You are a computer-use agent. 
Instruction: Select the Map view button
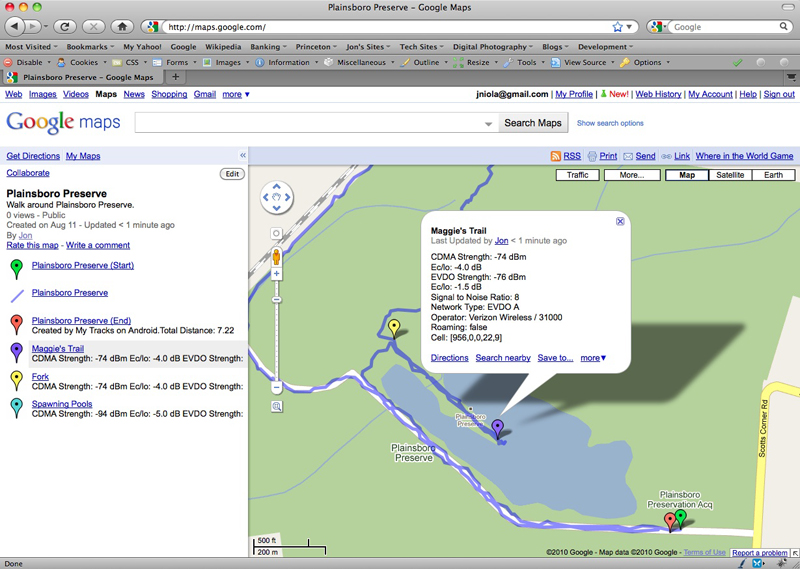(687, 175)
